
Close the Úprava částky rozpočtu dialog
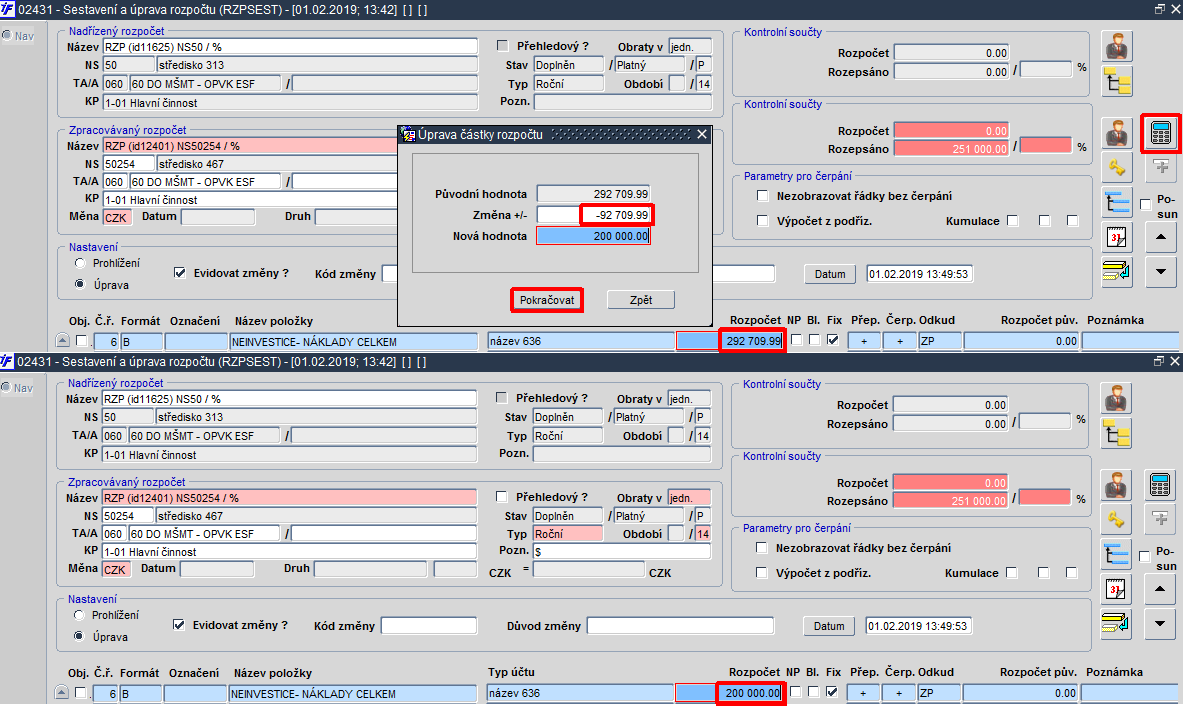pos(702,134)
